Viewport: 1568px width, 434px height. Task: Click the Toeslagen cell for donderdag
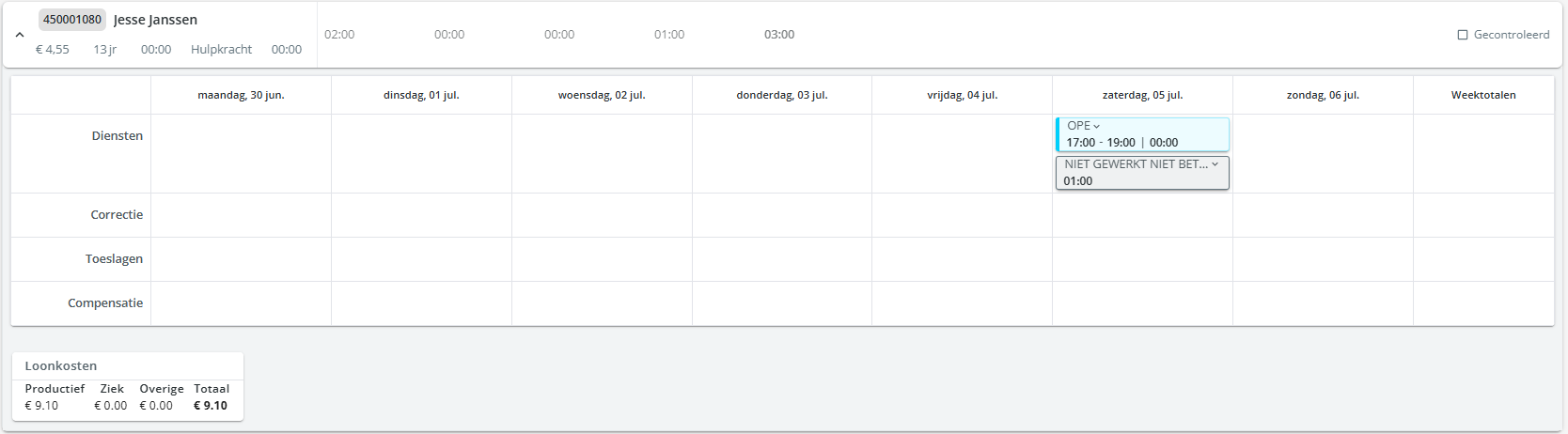[x=782, y=259]
